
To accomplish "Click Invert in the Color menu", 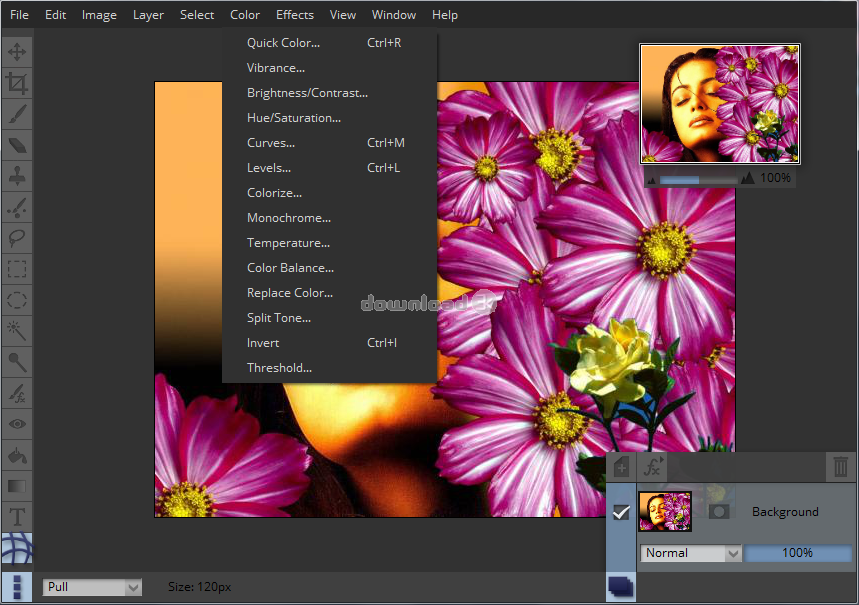I will pyautogui.click(x=263, y=343).
